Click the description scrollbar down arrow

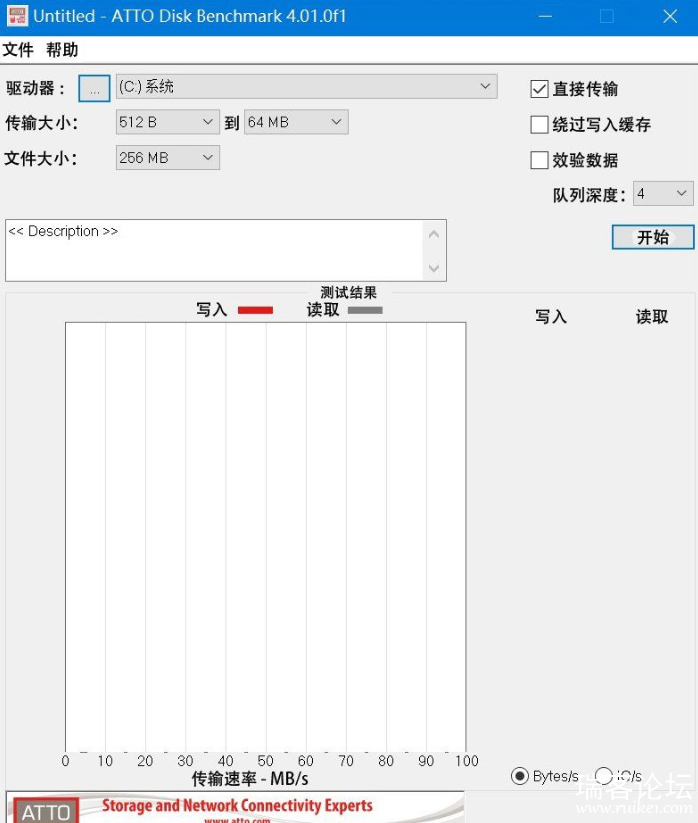coord(434,268)
